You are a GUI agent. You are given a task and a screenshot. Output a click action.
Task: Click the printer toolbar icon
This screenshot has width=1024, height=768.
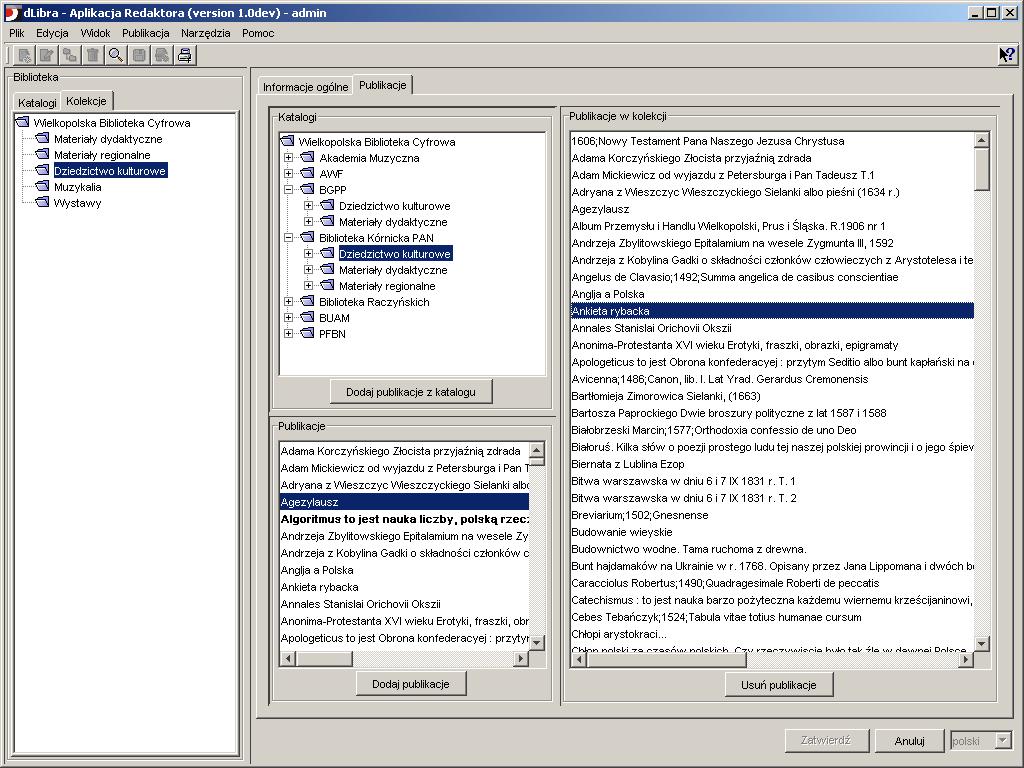185,56
